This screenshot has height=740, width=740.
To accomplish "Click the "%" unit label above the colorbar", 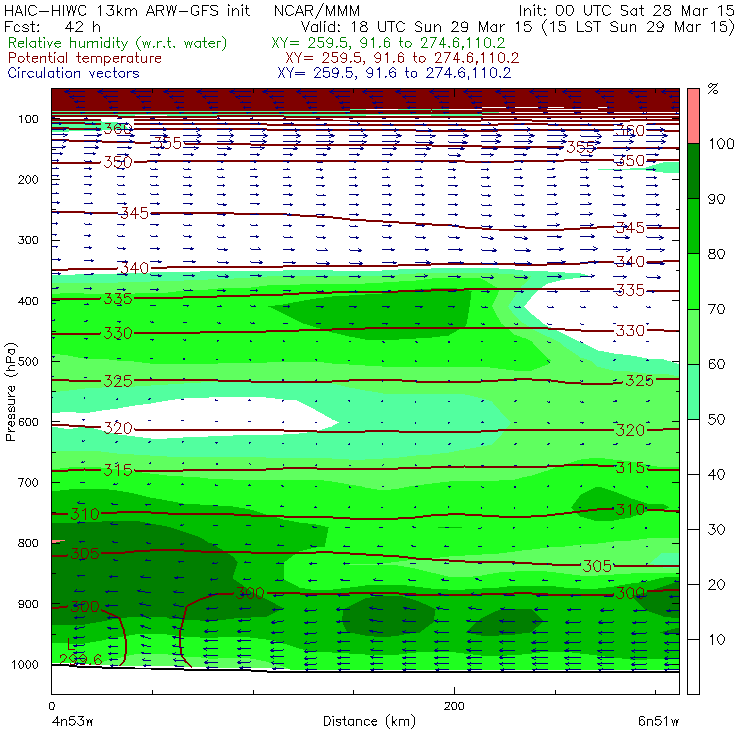I will [713, 89].
